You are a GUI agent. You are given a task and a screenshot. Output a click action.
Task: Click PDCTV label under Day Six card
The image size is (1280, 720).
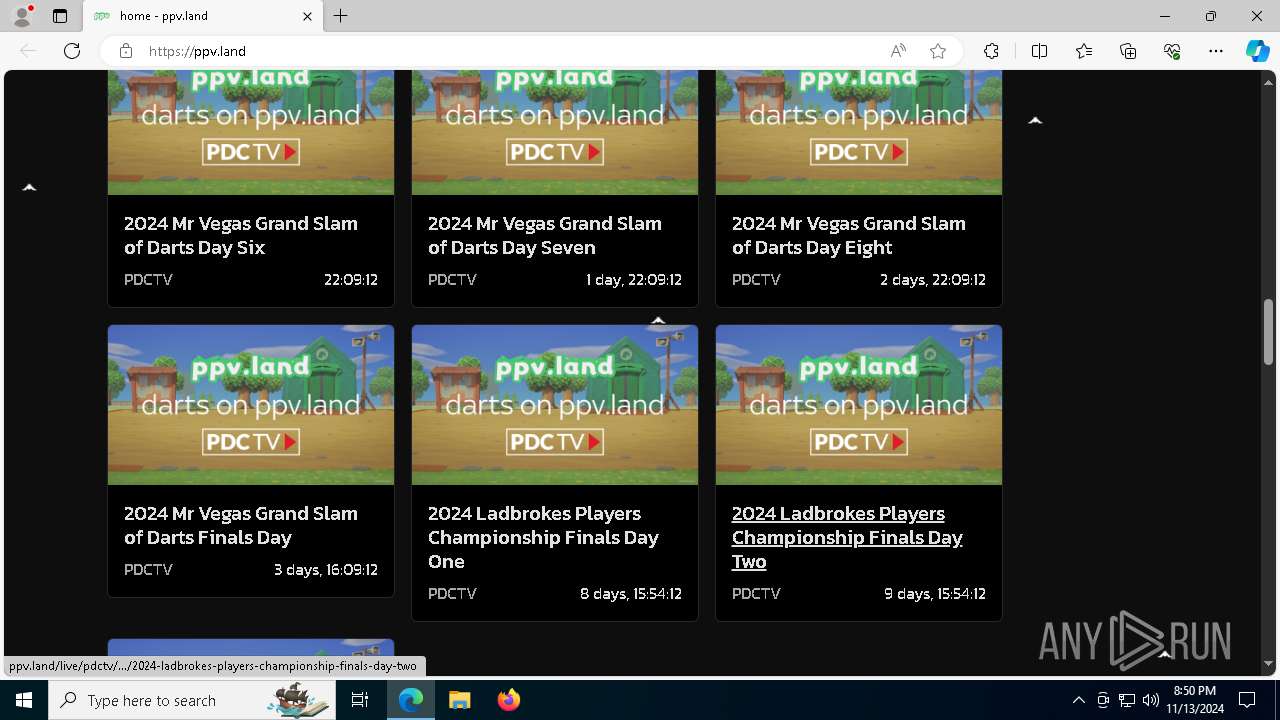pyautogui.click(x=148, y=280)
